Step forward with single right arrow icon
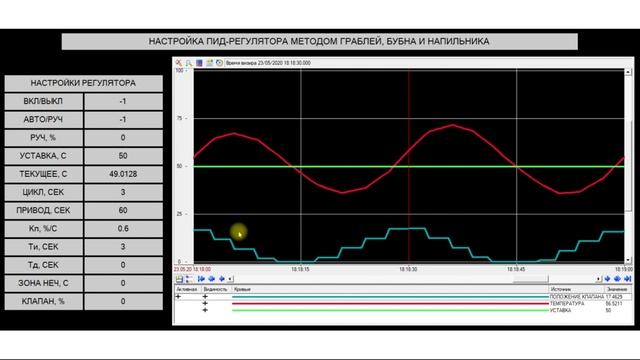Viewport: 640px width, 360px height. pos(607,279)
